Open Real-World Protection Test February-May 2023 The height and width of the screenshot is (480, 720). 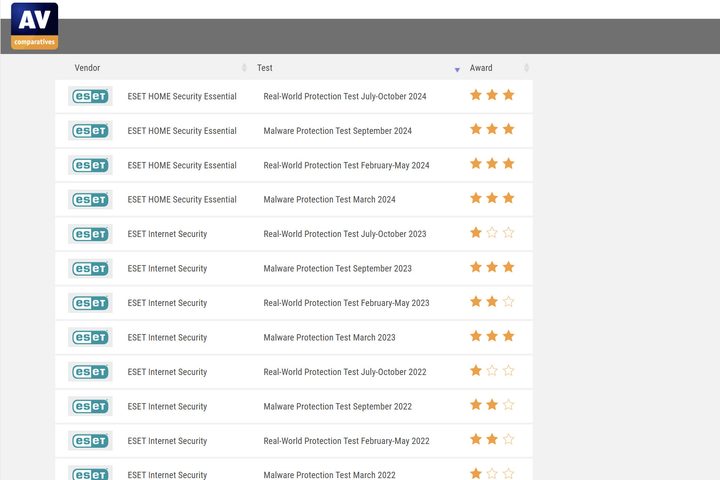pos(346,303)
